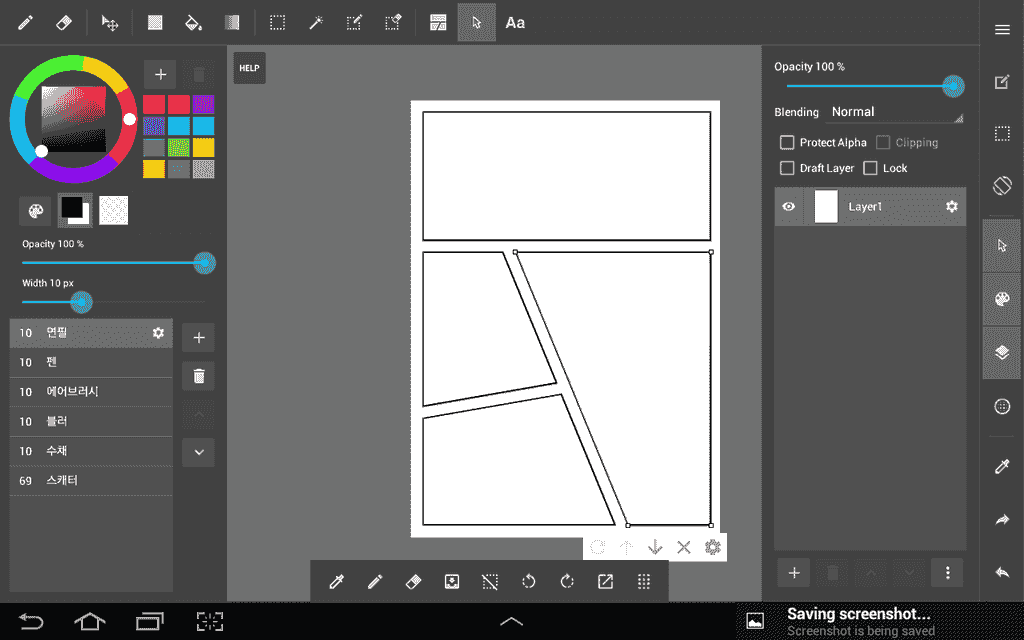This screenshot has height=640, width=1024.
Task: Select the Eraser tool in the top toolbar
Action: click(x=63, y=22)
